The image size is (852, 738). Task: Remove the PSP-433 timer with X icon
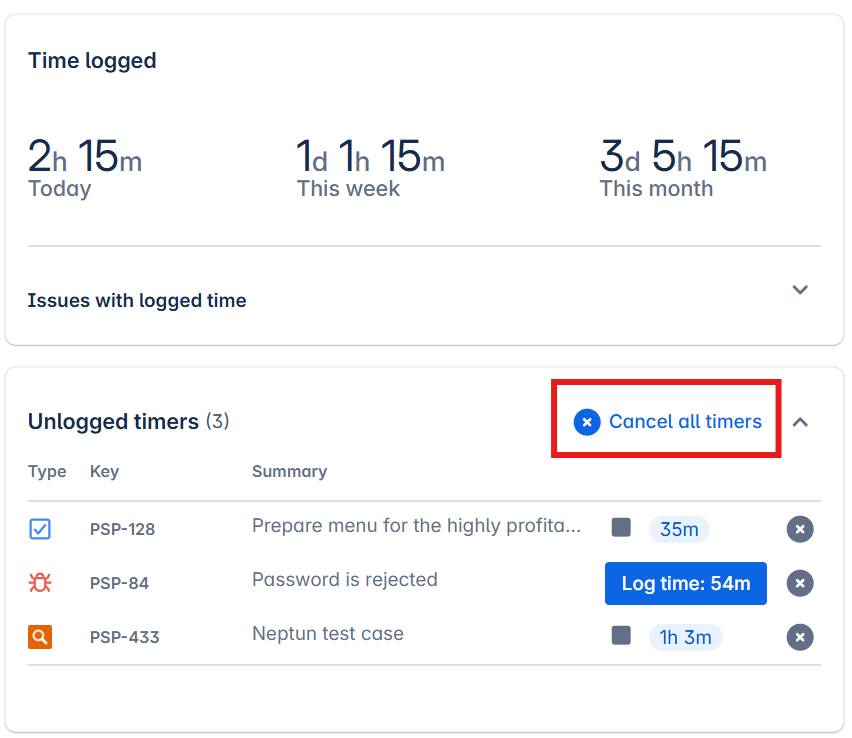tap(799, 637)
